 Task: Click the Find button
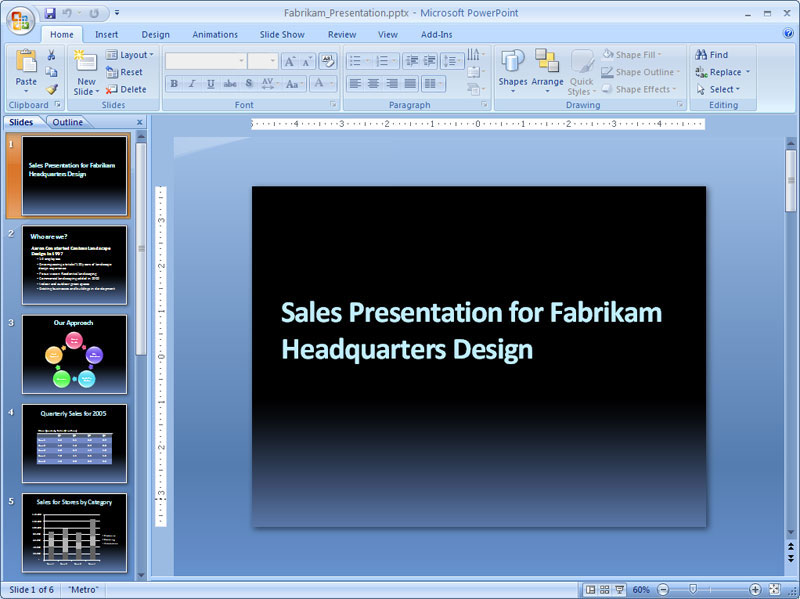(711, 55)
